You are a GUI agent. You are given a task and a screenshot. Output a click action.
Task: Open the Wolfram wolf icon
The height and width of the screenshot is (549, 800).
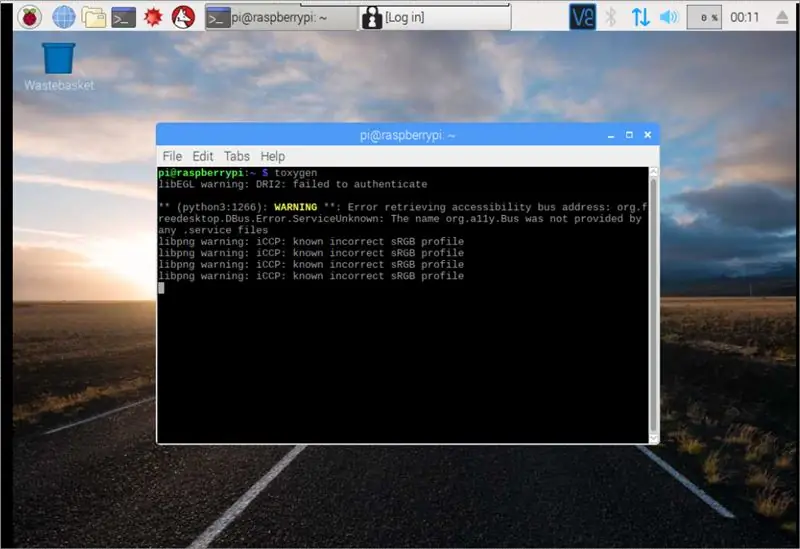click(x=183, y=17)
